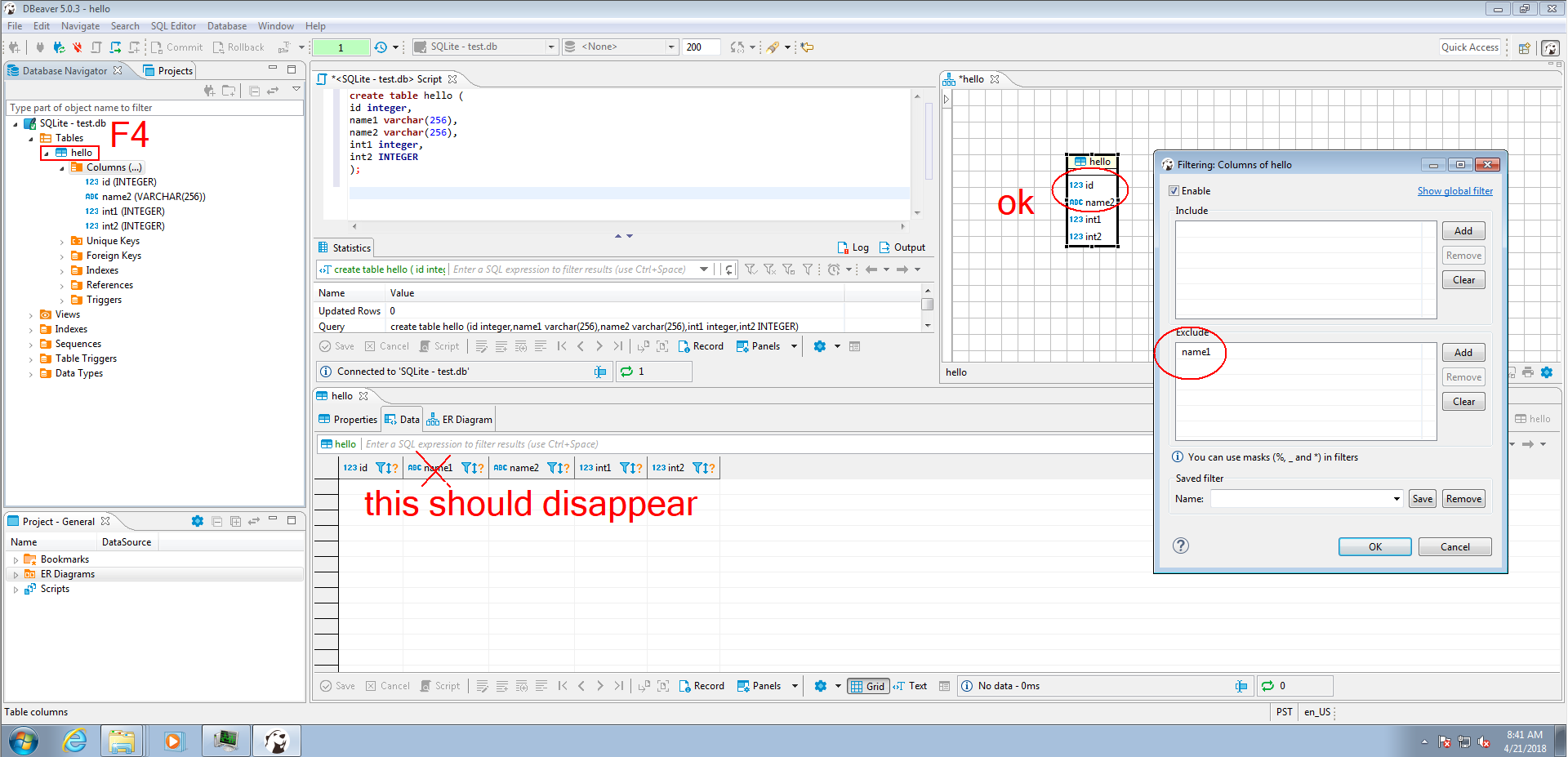
Task: Click the refresh icon next to 1
Action: tap(626, 372)
